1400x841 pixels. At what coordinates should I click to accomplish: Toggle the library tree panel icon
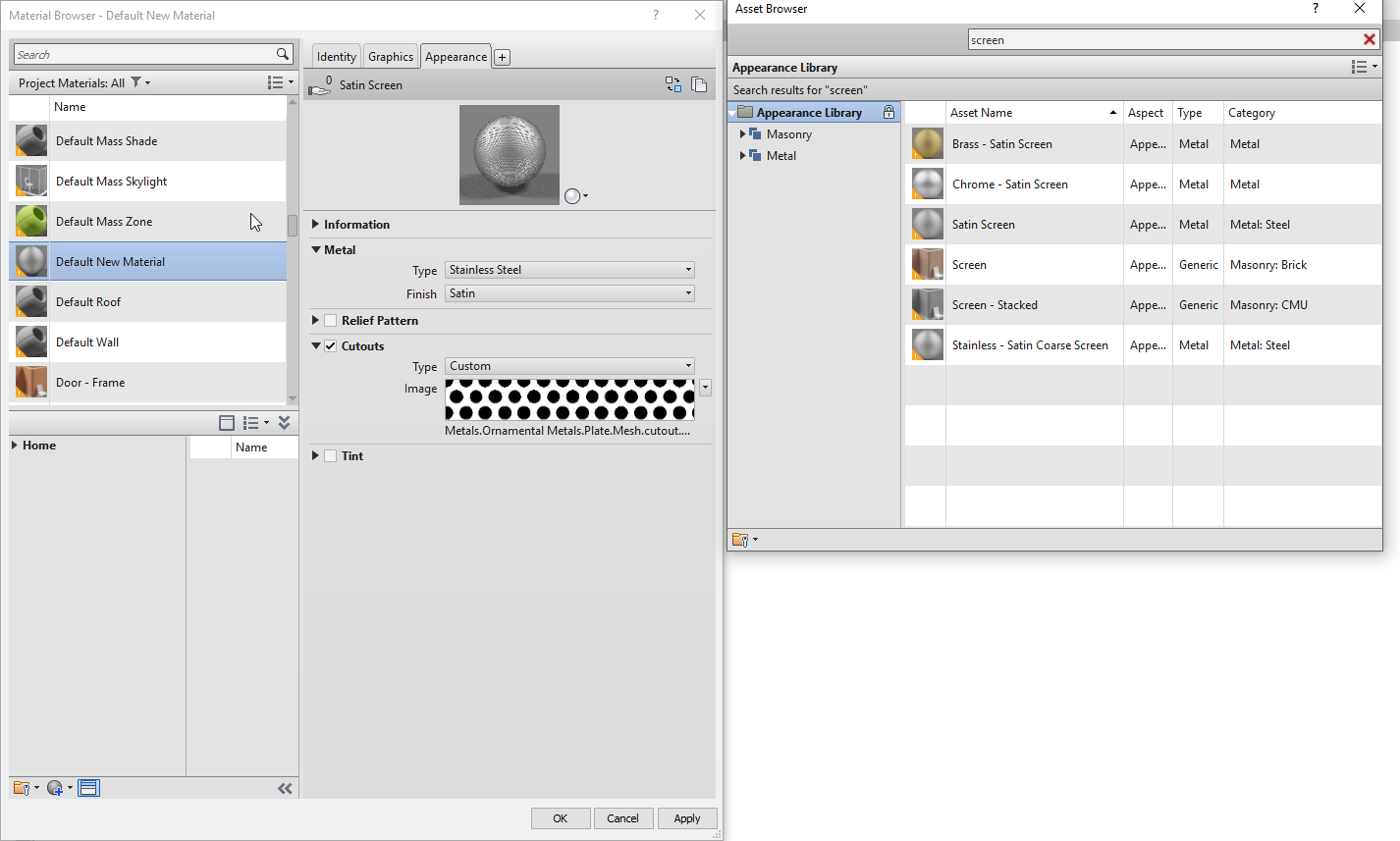pos(227,423)
